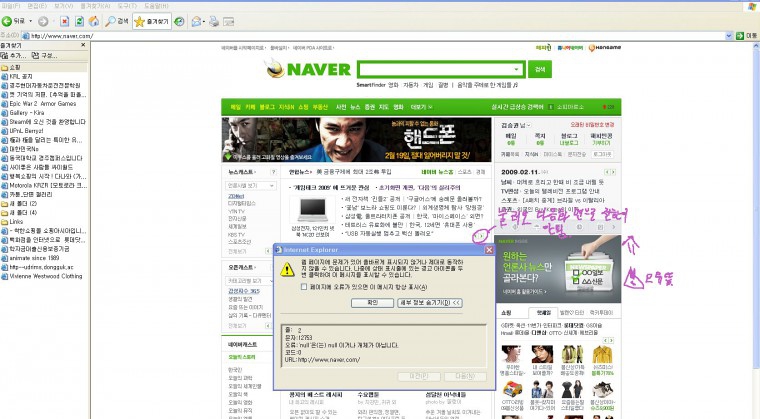The height and width of the screenshot is (419, 760).
Task: Close the Internet Explorer error dialog
Action: coord(489,250)
